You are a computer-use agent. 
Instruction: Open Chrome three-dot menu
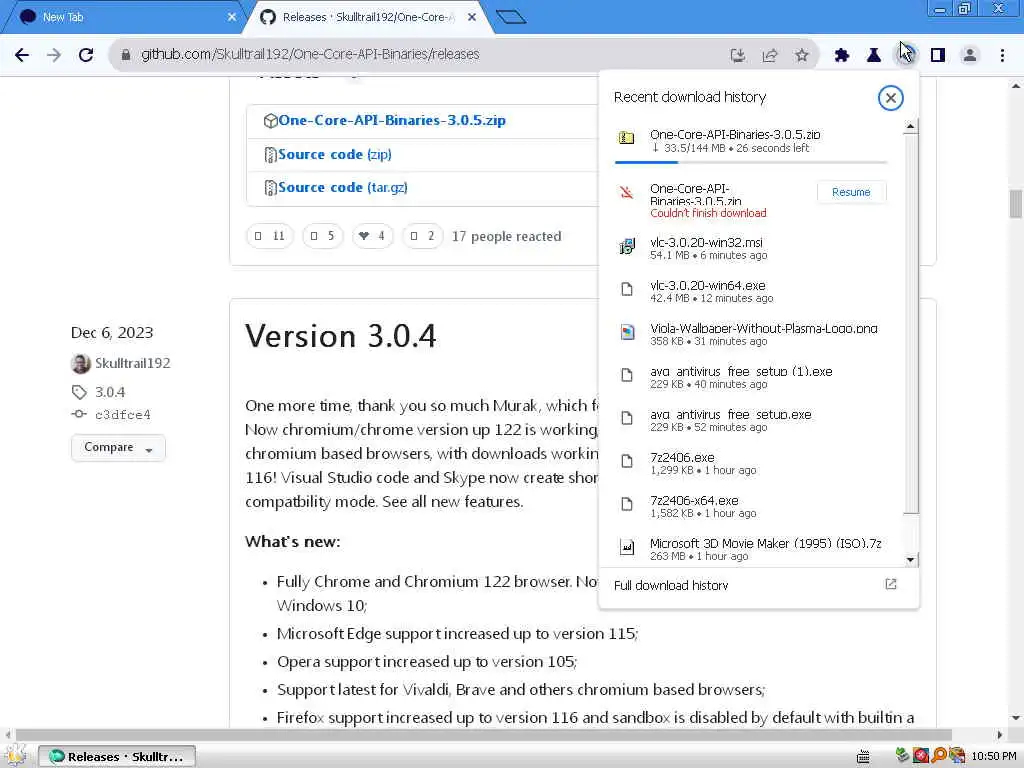coord(1002,56)
